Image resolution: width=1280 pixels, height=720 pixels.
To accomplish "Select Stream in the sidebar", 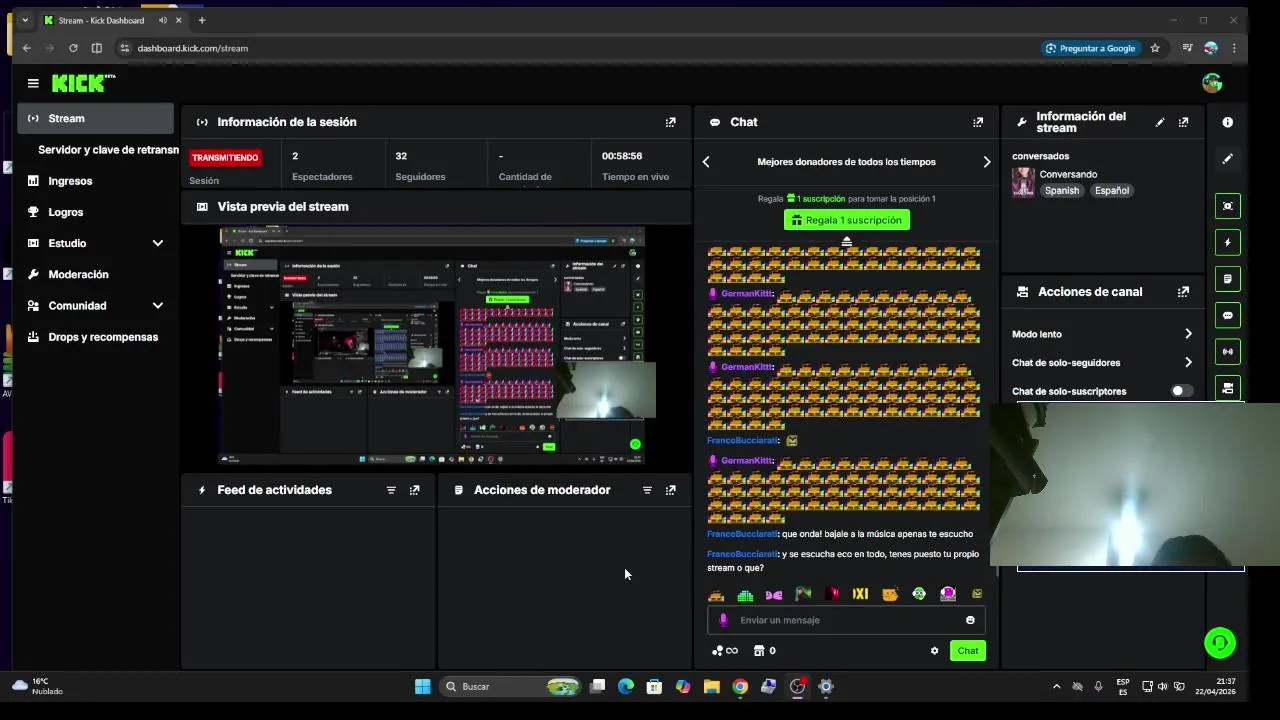I will coord(96,118).
